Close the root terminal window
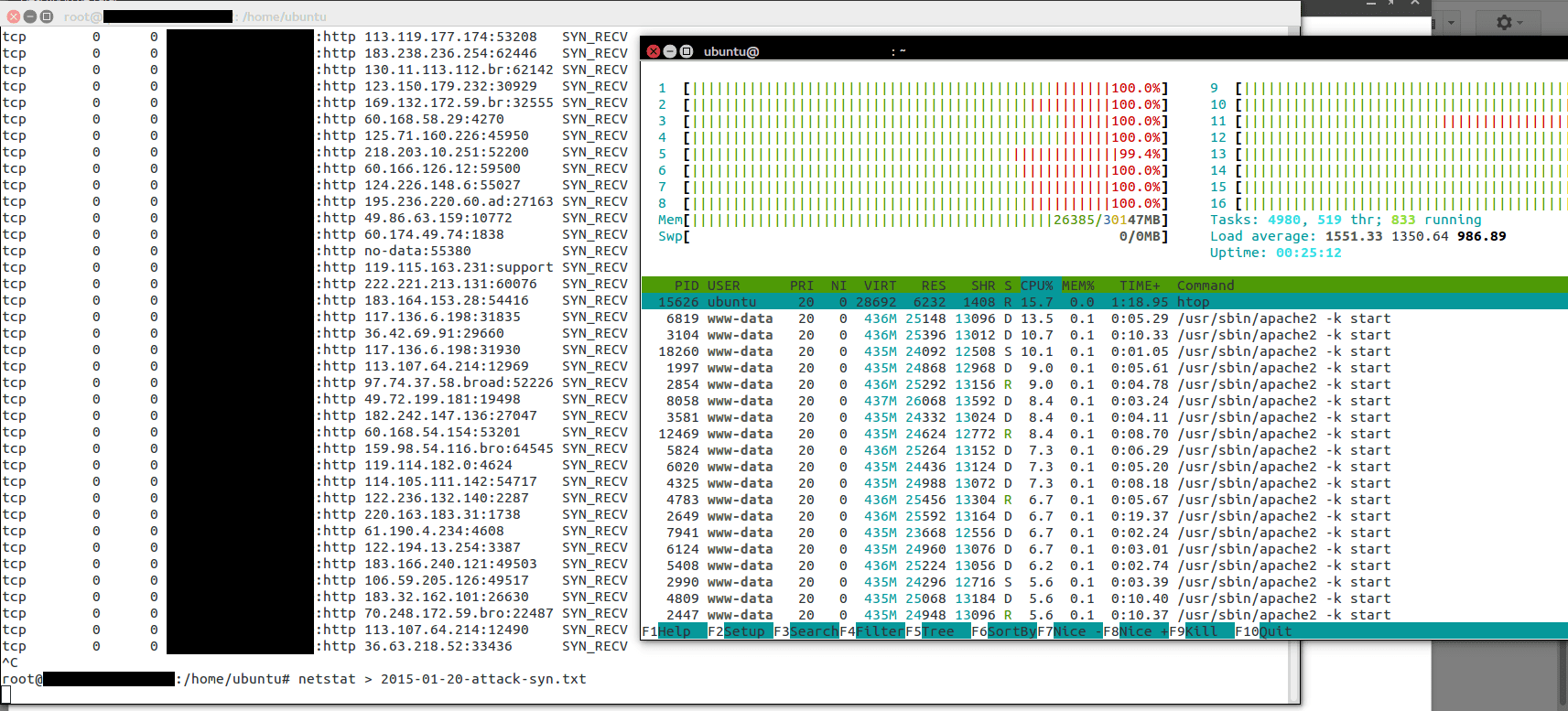The image size is (1568, 711). (14, 16)
